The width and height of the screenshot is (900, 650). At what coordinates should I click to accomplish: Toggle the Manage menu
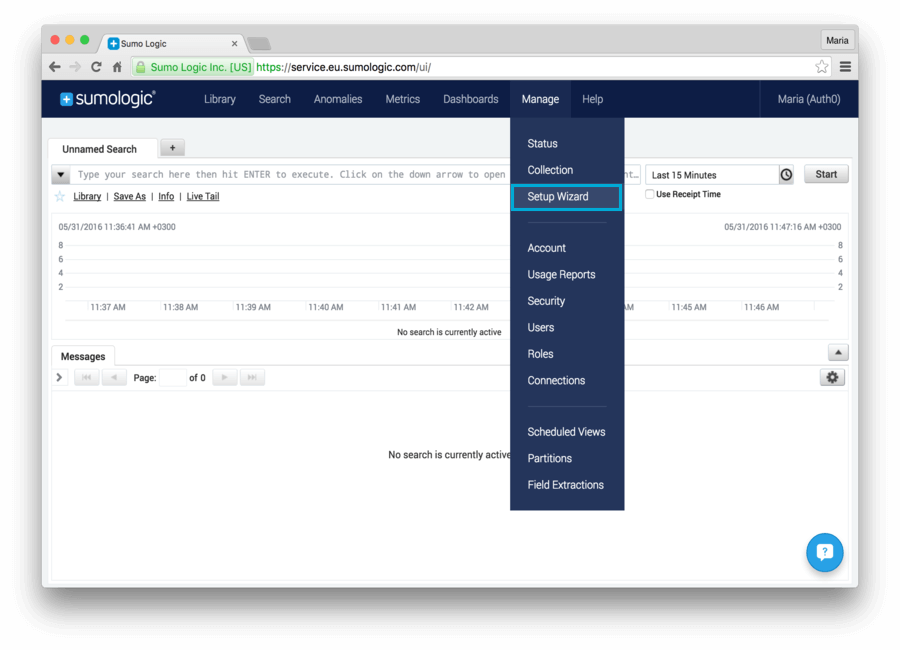(540, 99)
